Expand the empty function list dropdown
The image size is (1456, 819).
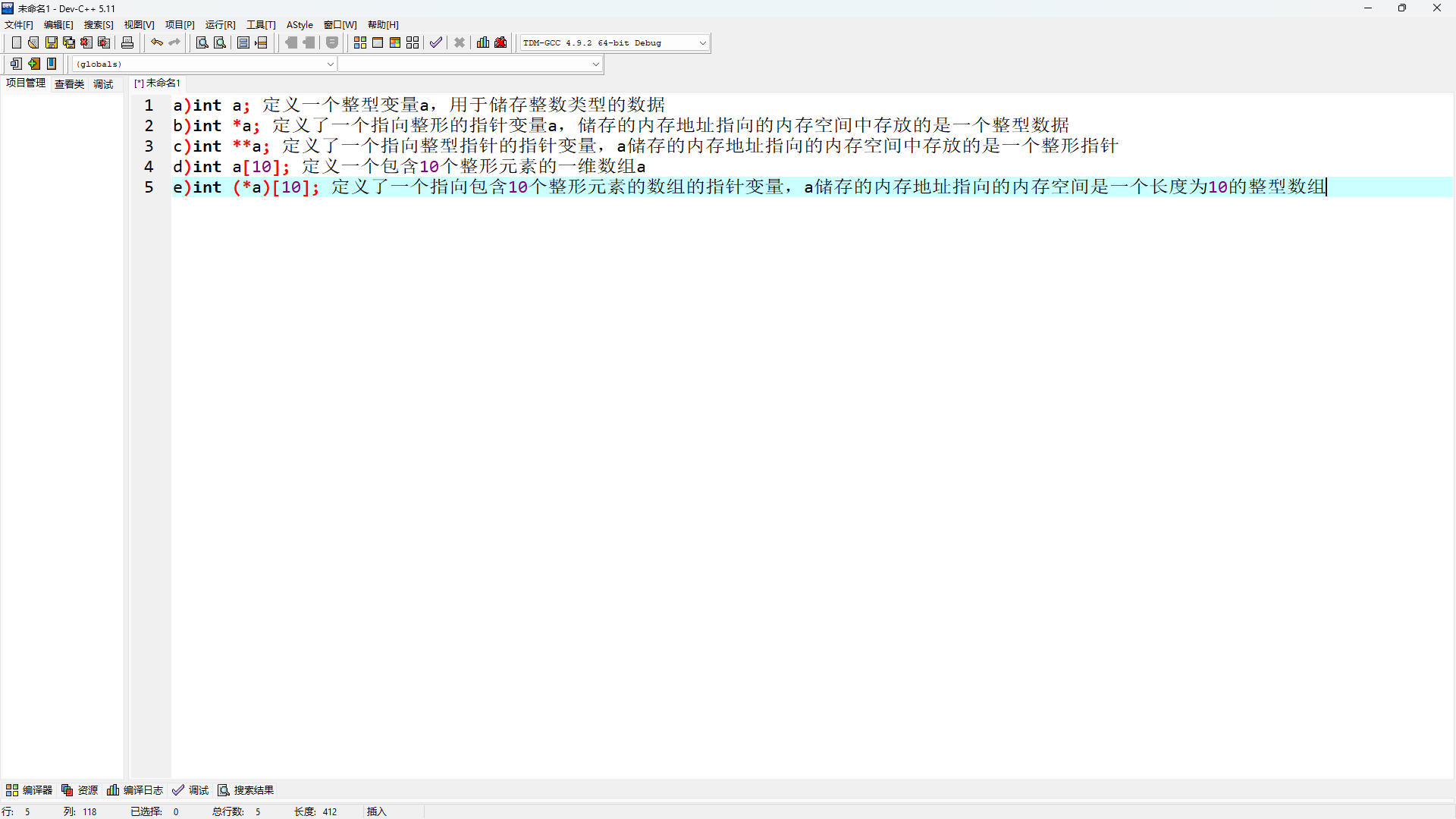click(x=595, y=64)
